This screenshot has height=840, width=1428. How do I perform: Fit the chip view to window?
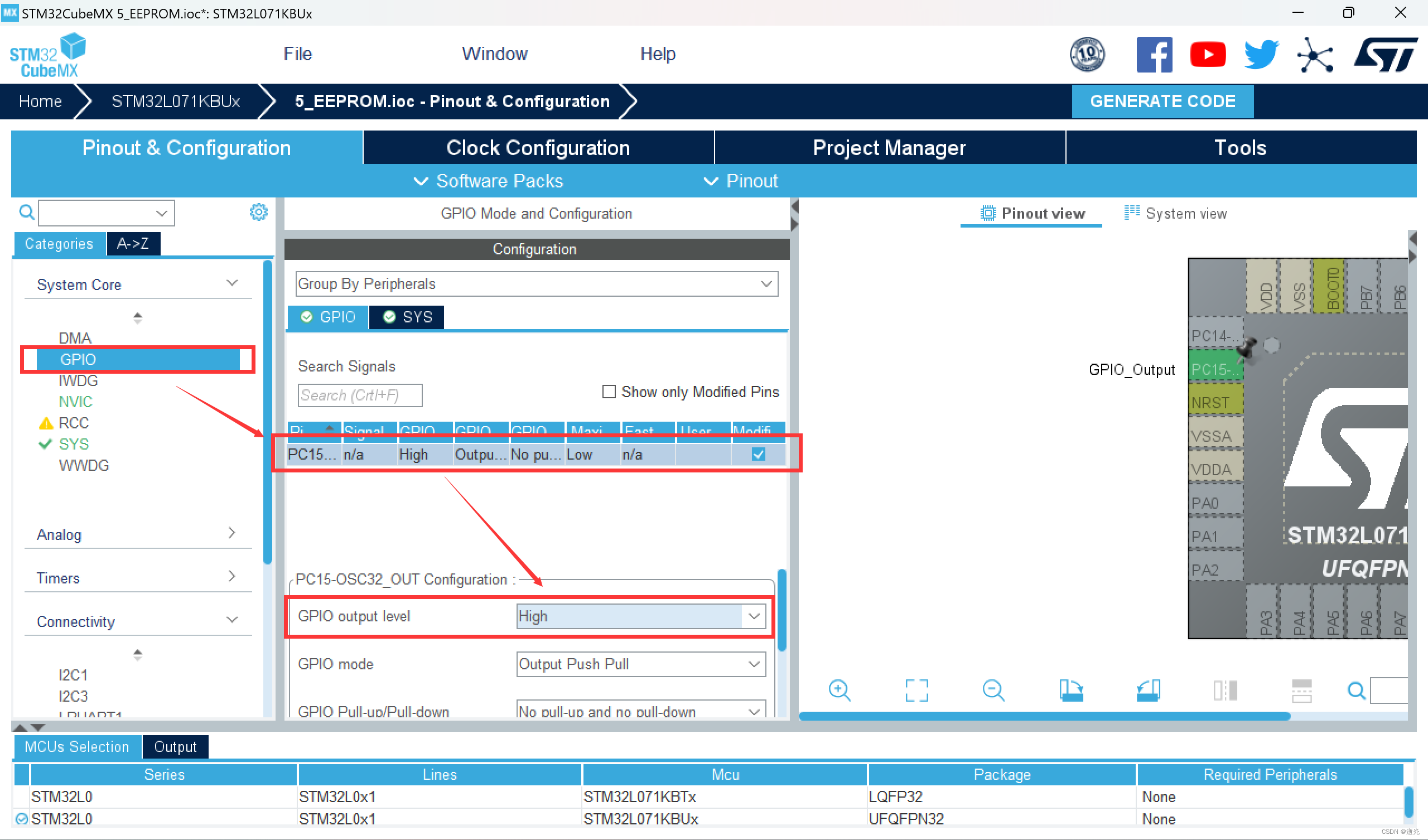916,691
